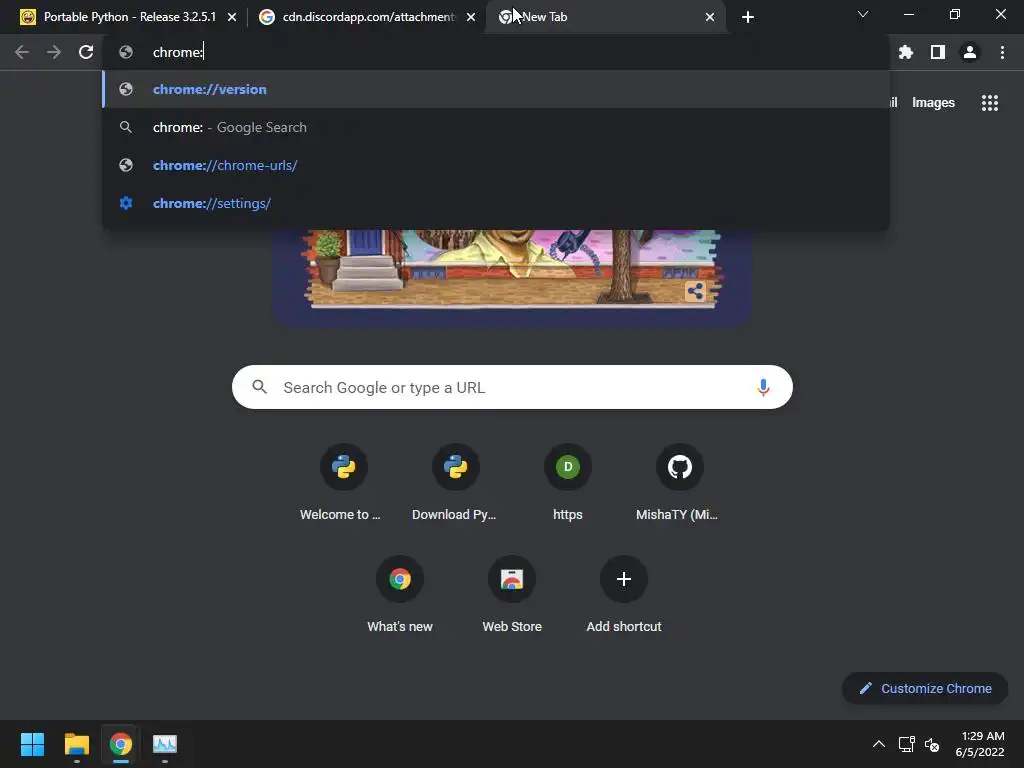Click Chrome icon in the taskbar
This screenshot has width=1024, height=768.
(x=121, y=744)
